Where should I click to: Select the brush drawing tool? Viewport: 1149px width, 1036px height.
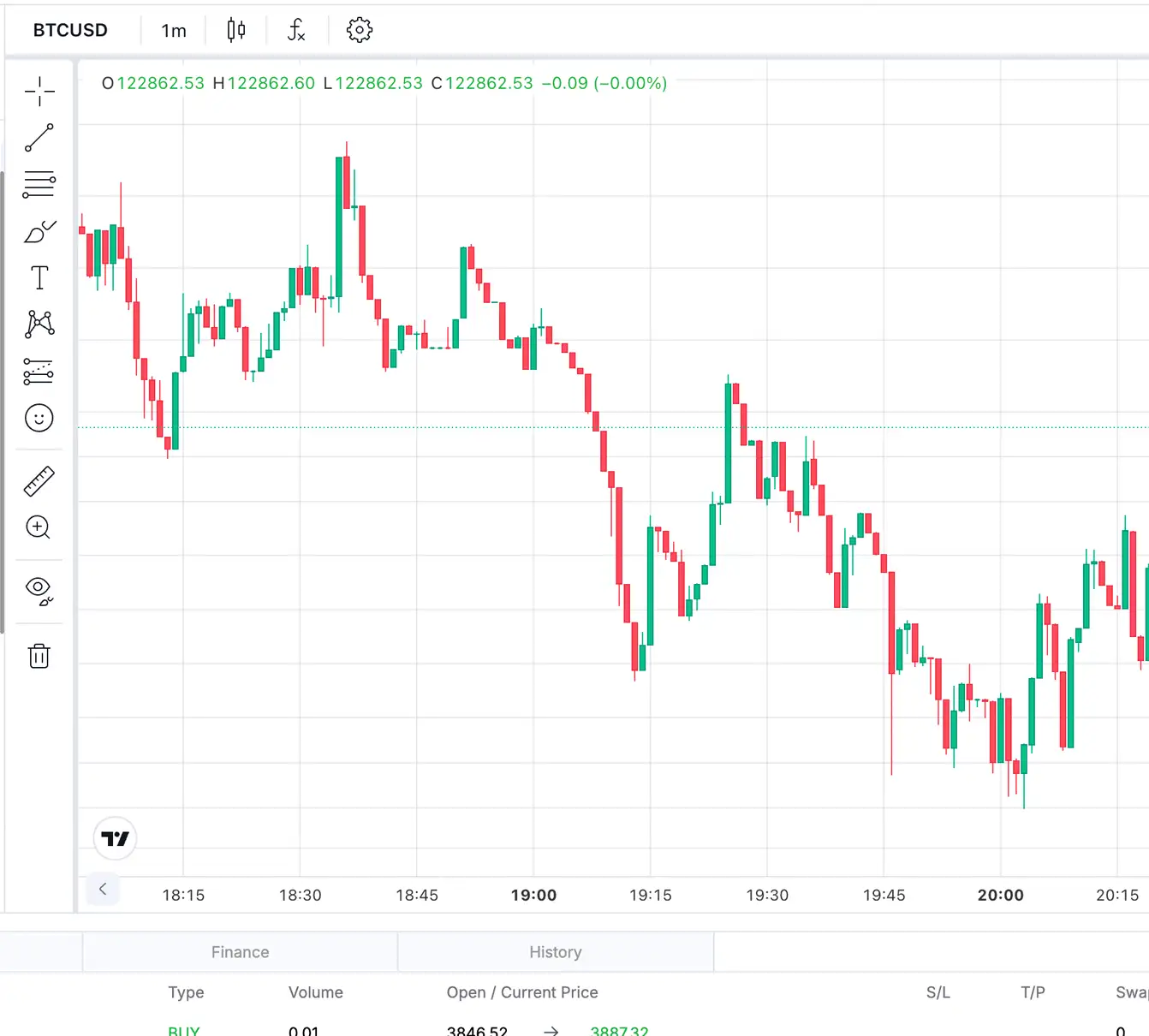point(39,231)
